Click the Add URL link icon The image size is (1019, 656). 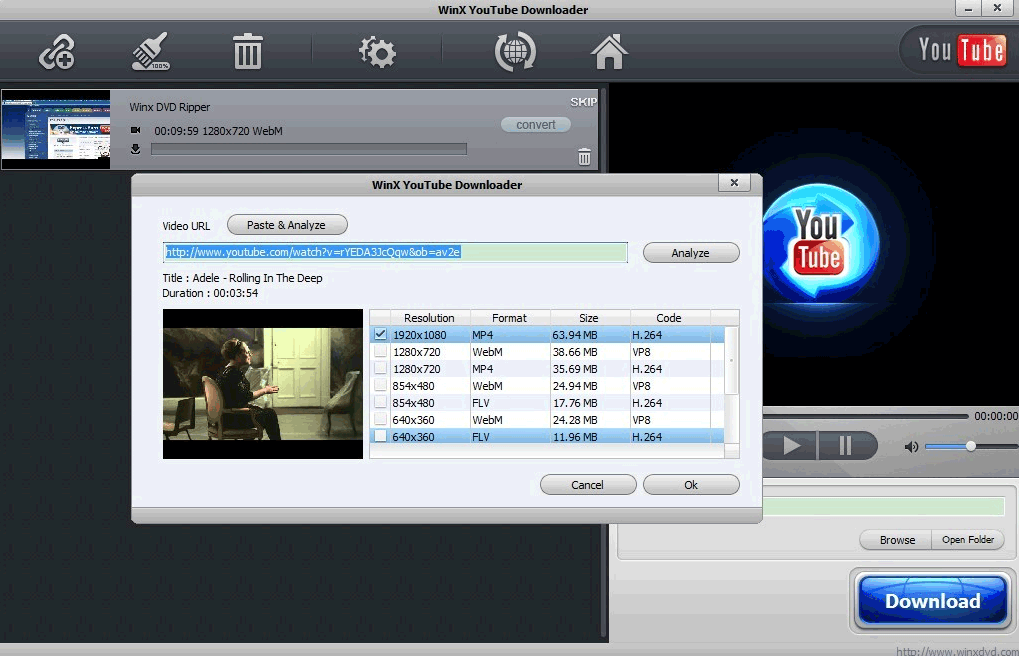coord(55,51)
